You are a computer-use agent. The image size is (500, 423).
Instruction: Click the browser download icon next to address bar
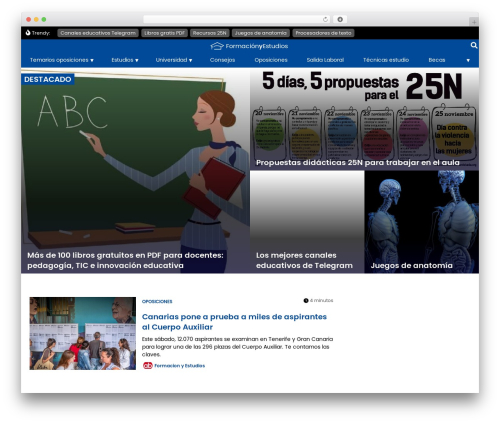coord(340,19)
